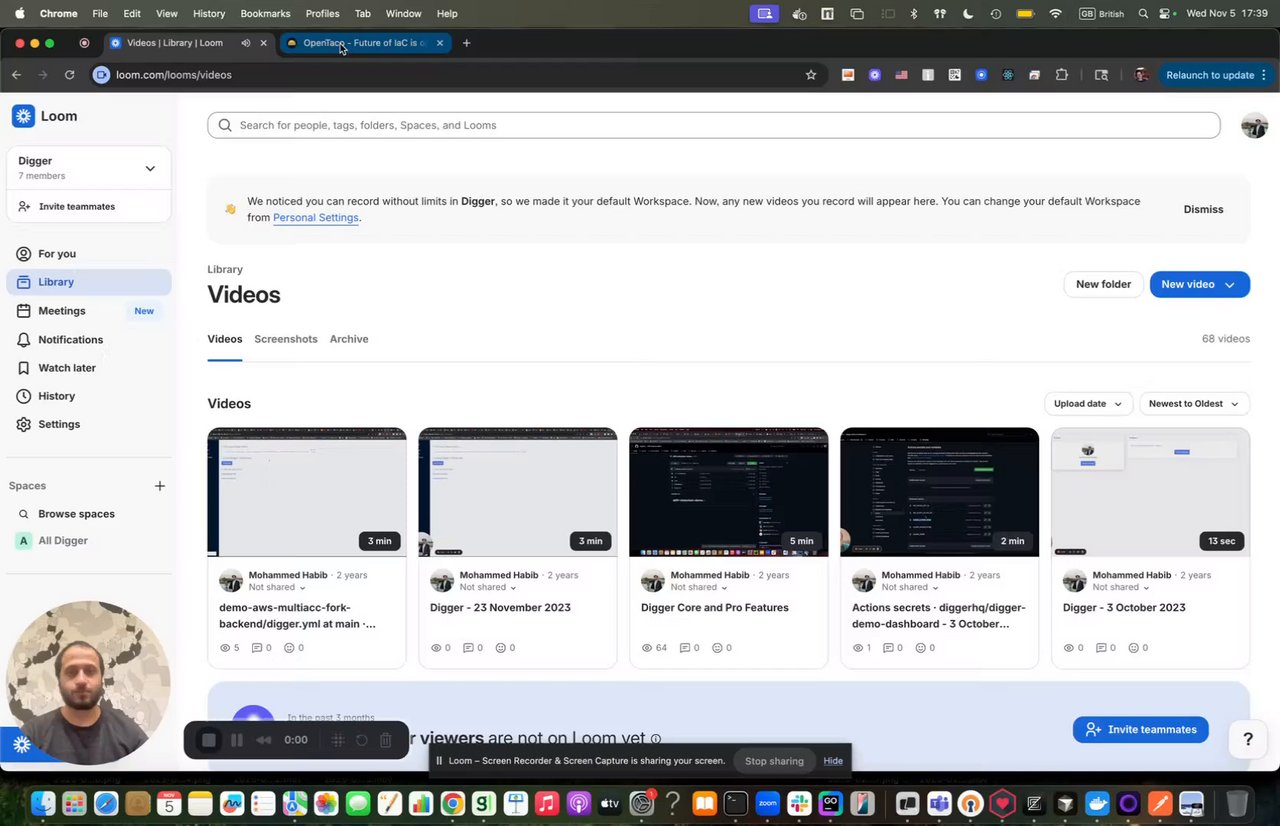
Task: Switch to the Screenshots tab
Action: (x=286, y=339)
